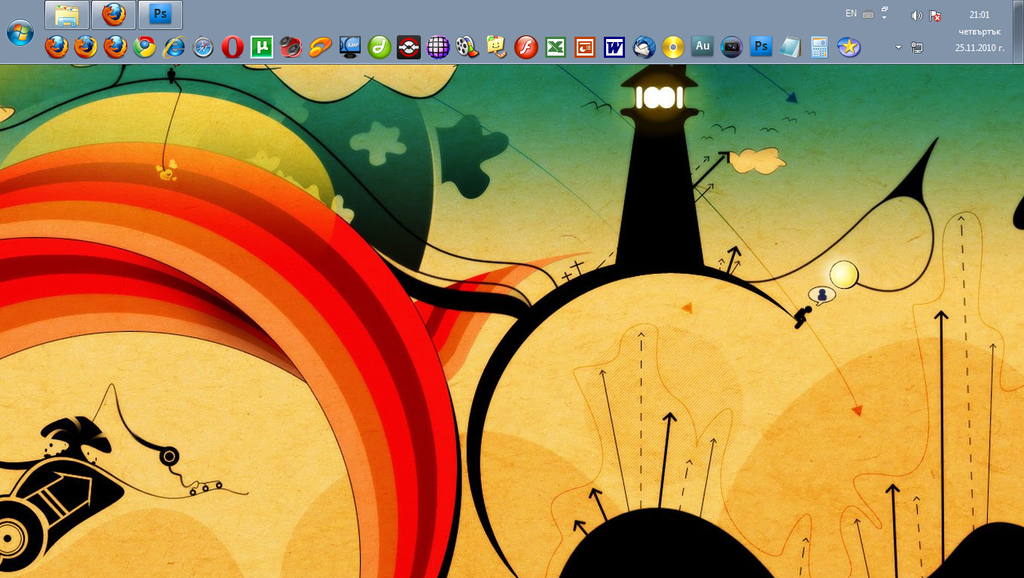Launch the Opera browser icon
This screenshot has width=1024, height=578.
pyautogui.click(x=232, y=47)
